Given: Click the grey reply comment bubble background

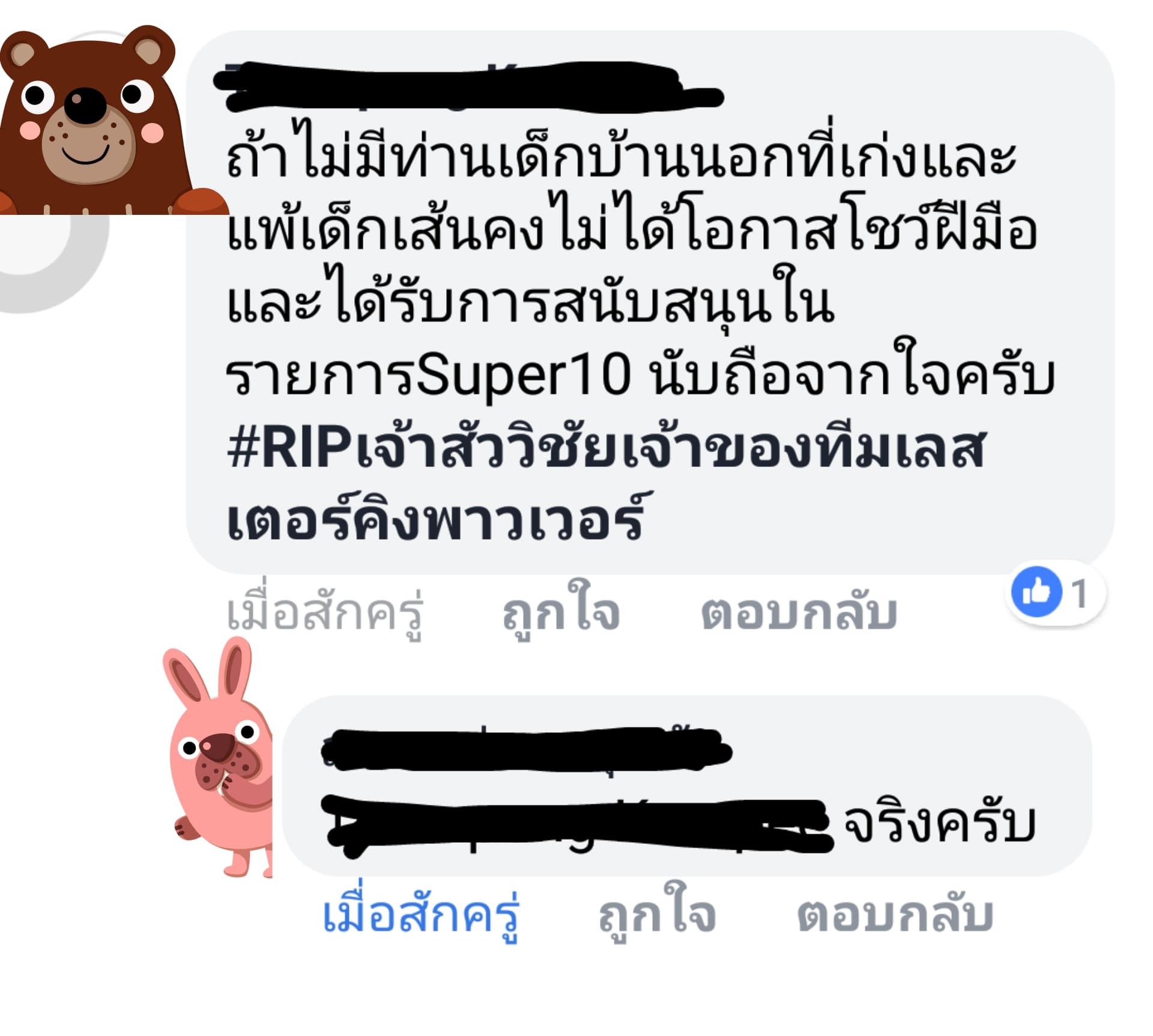Looking at the screenshot, I should click(687, 786).
